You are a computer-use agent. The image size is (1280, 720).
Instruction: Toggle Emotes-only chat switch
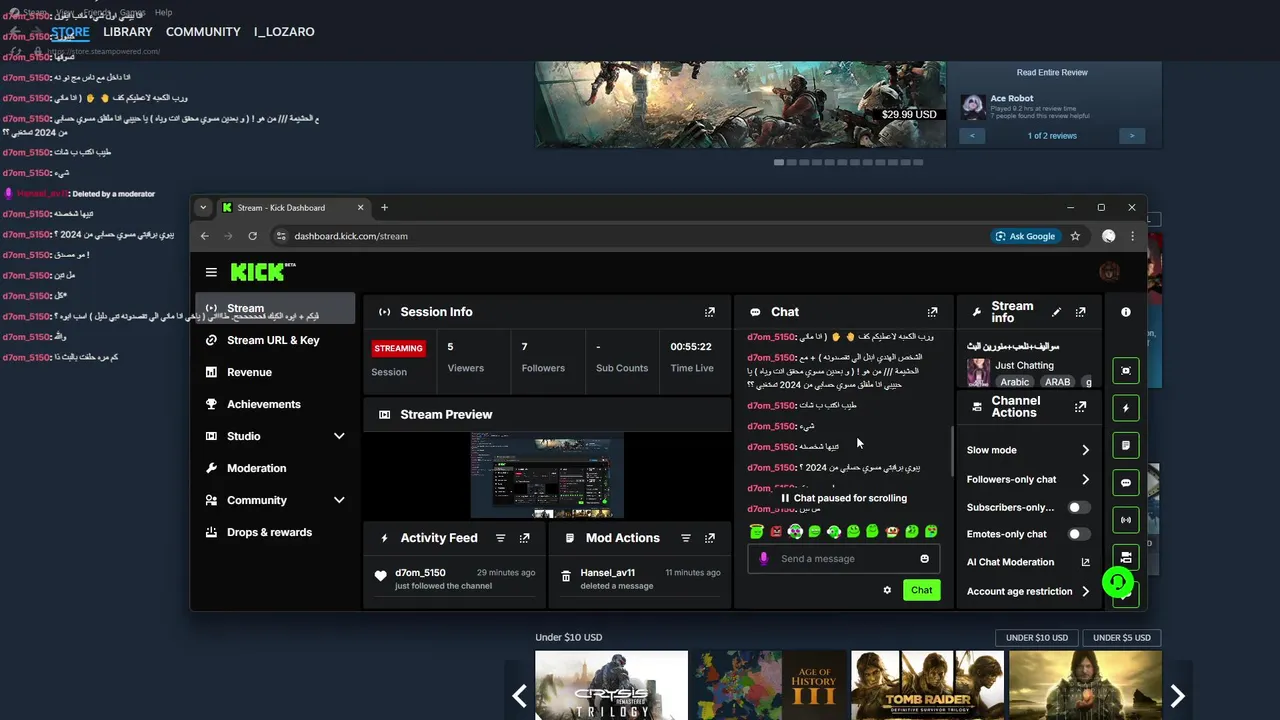tap(1078, 534)
